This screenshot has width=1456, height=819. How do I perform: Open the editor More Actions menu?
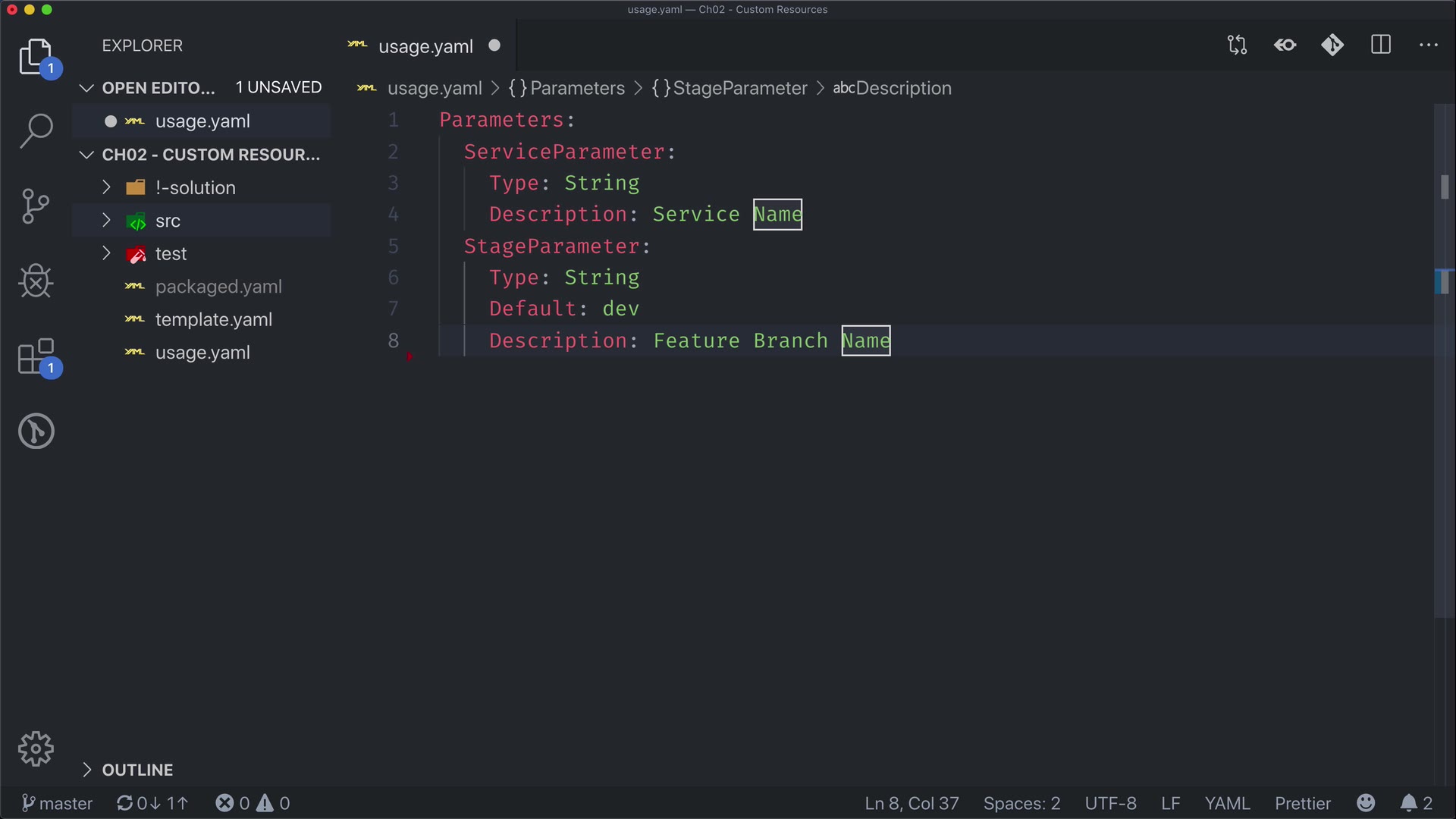click(1429, 45)
